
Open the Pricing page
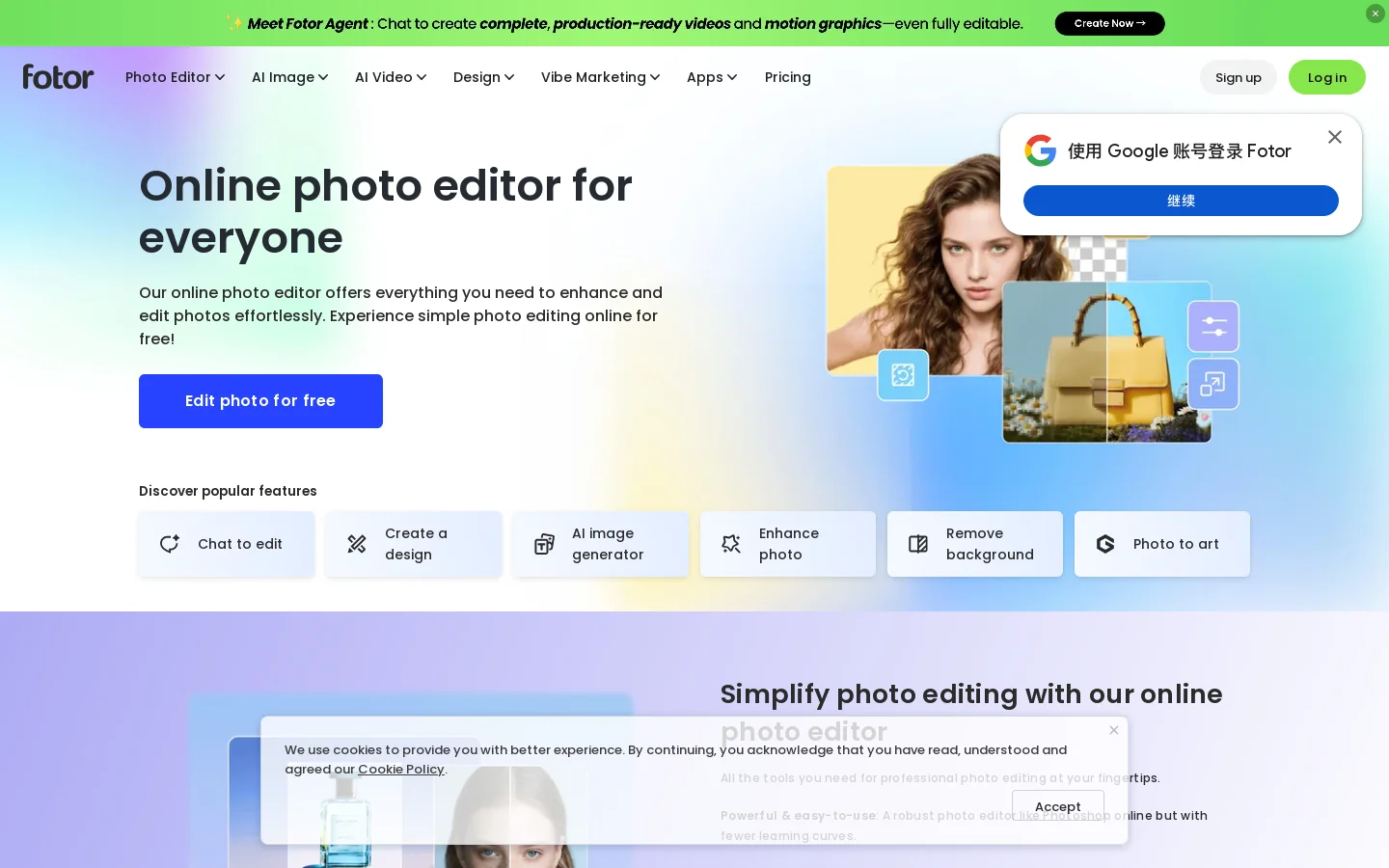(788, 77)
